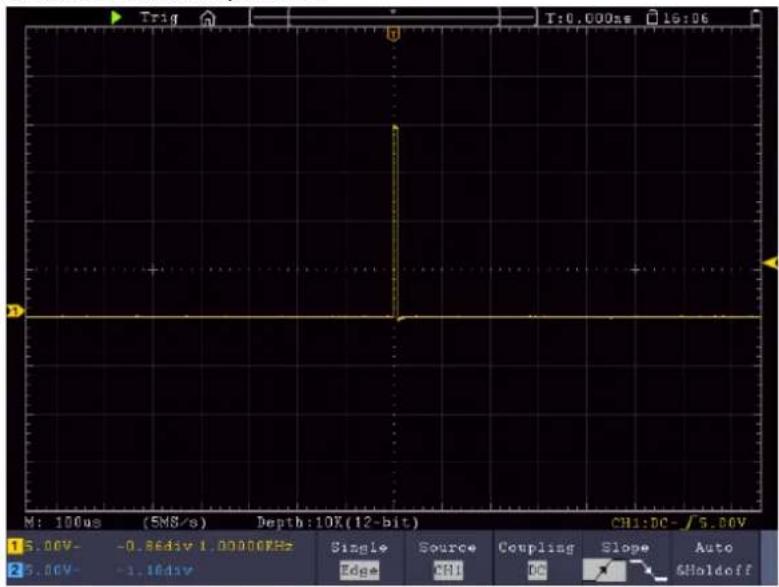The image size is (779, 587).
Task: Click the '(5MS/s)' sample rate text
Action: coord(175,522)
